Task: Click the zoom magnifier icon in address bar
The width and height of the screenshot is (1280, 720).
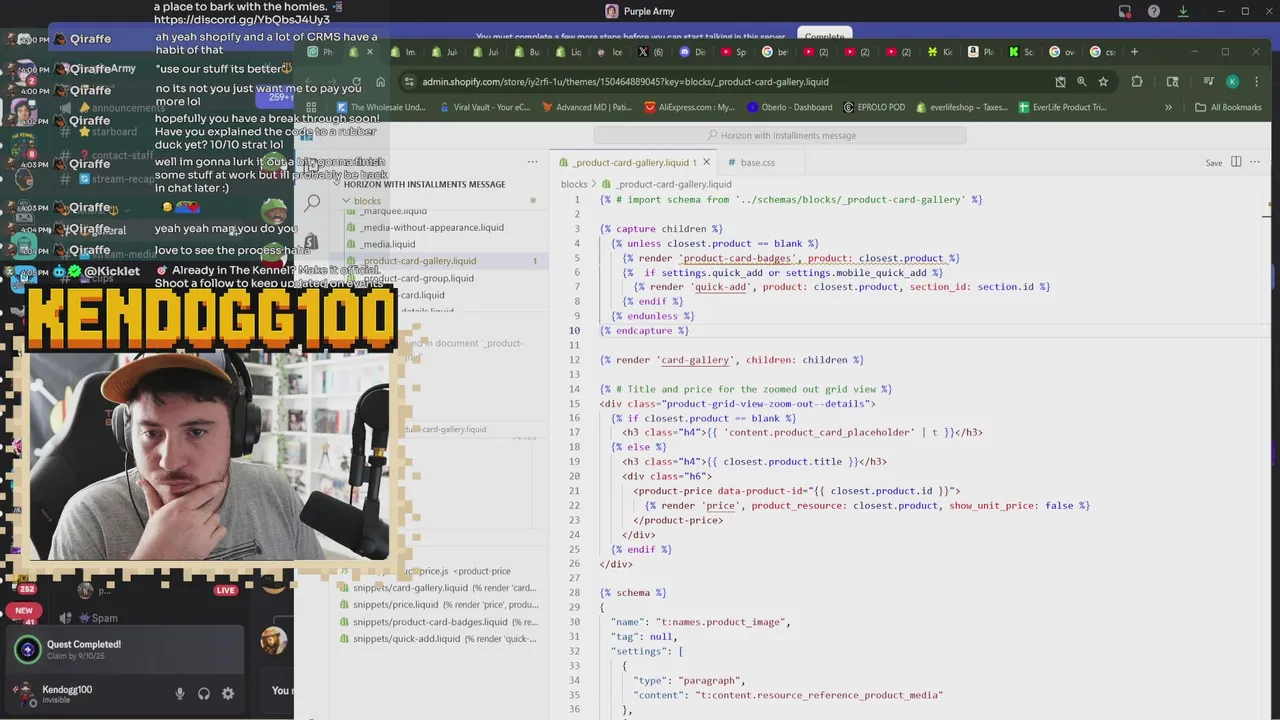Action: coord(1081,82)
